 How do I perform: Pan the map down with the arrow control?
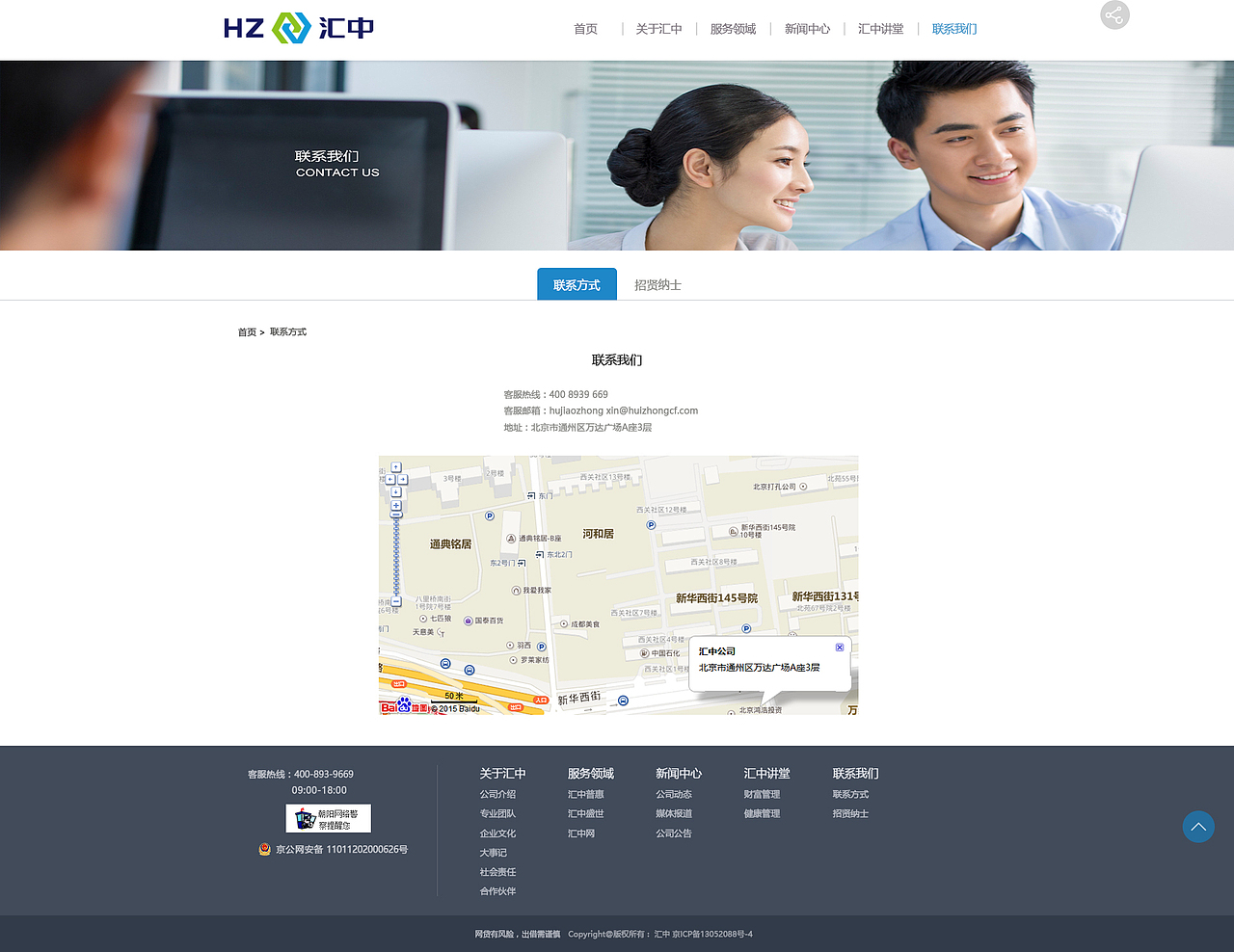pos(396,491)
